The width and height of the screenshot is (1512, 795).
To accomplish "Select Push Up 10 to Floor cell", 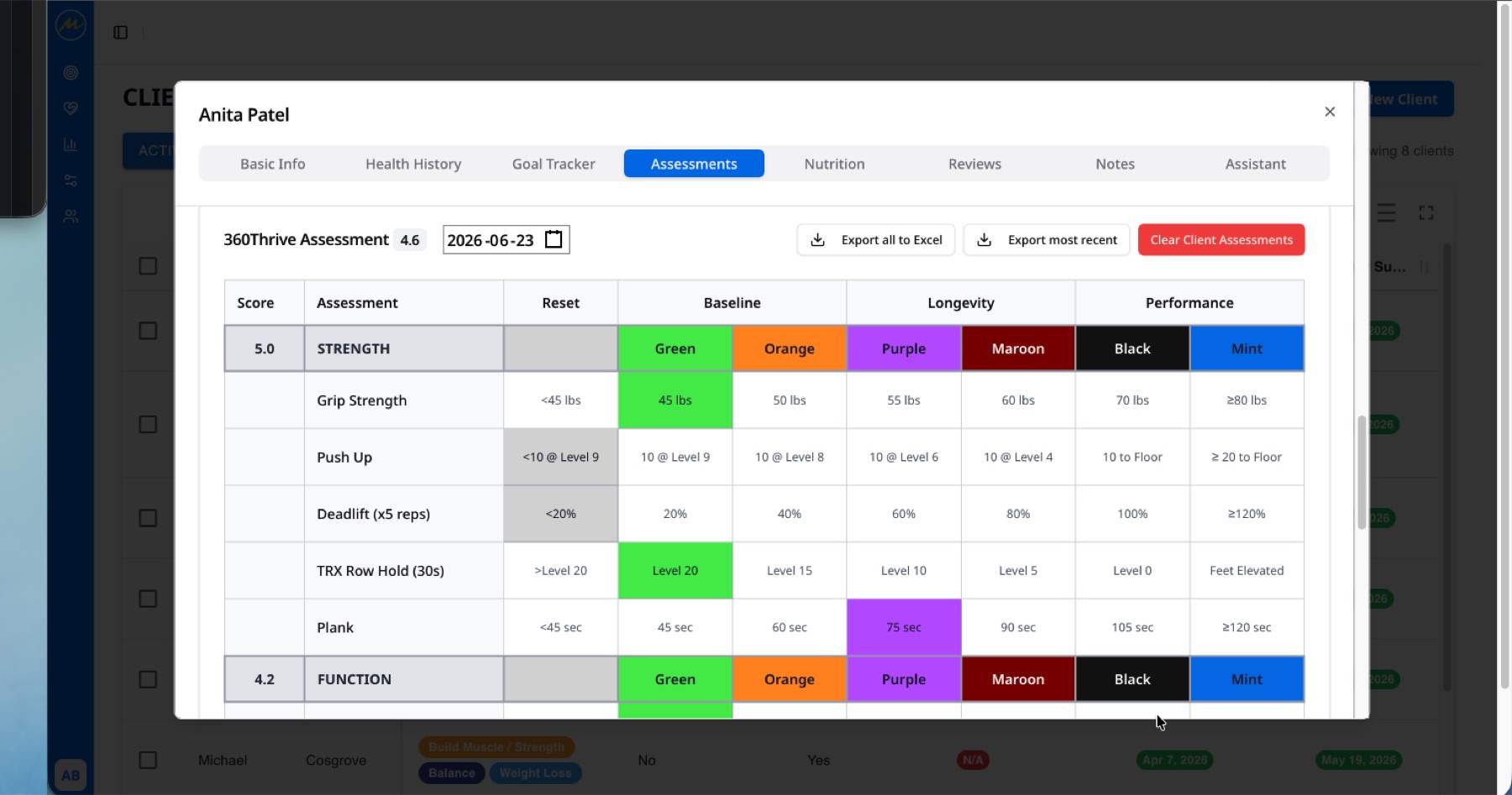I will pos(1132,458).
